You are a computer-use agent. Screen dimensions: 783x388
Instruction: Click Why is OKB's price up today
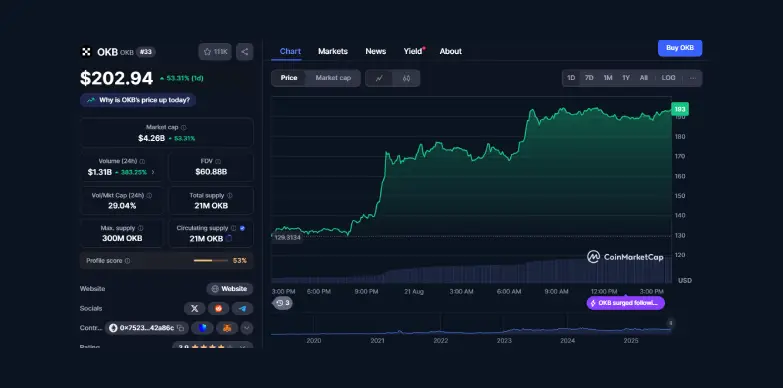click(138, 100)
